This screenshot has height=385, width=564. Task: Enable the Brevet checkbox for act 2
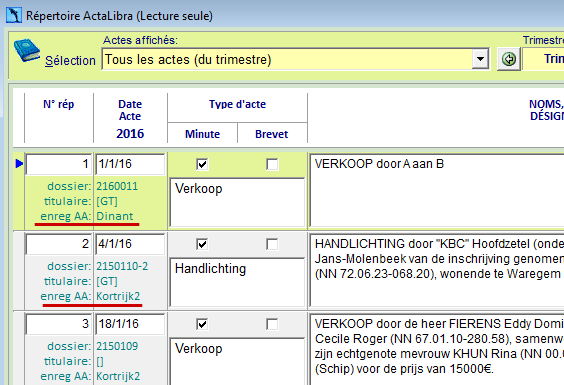(x=272, y=244)
